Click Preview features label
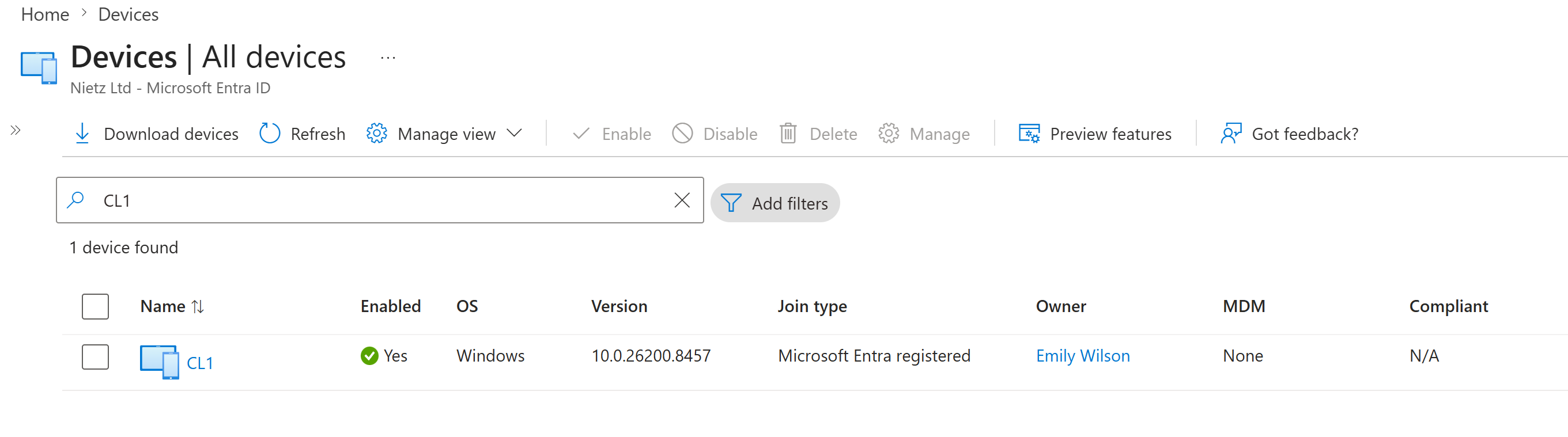 (x=1110, y=134)
